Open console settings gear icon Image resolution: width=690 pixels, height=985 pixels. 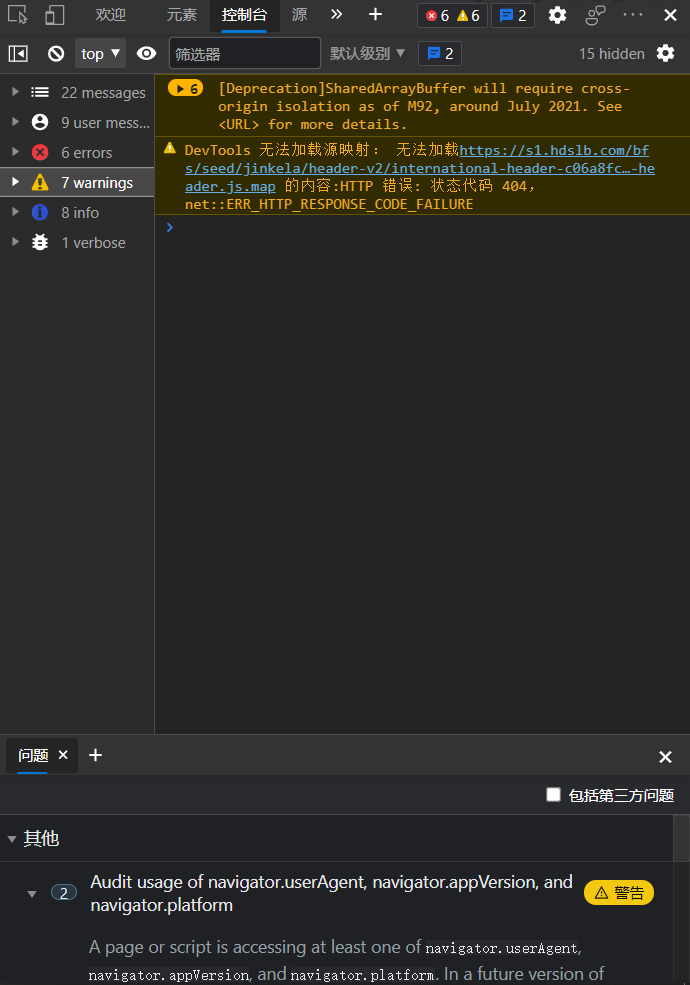click(x=665, y=53)
